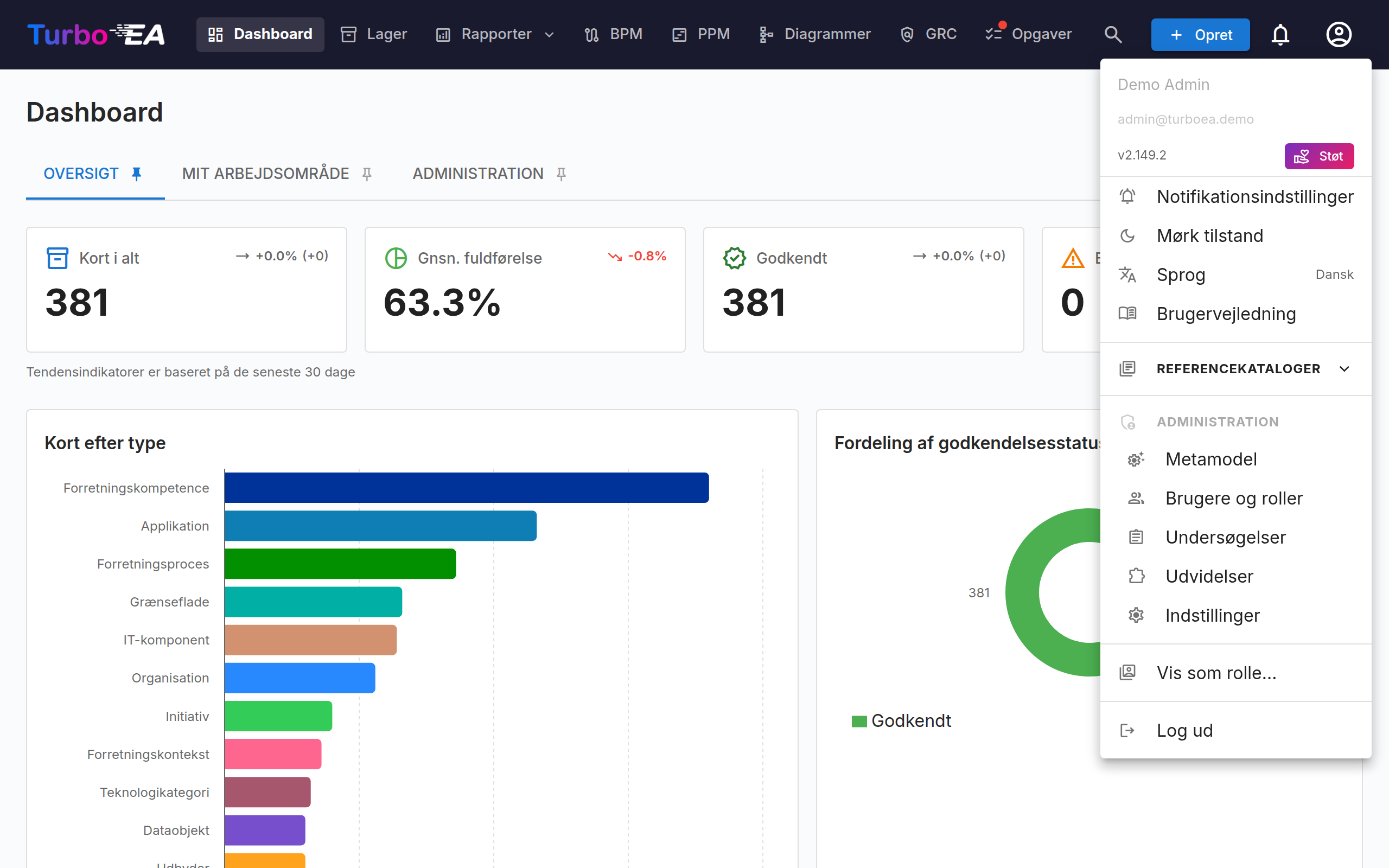This screenshot has height=868, width=1389.
Task: Click the blue Opret button
Action: pos(1200,34)
